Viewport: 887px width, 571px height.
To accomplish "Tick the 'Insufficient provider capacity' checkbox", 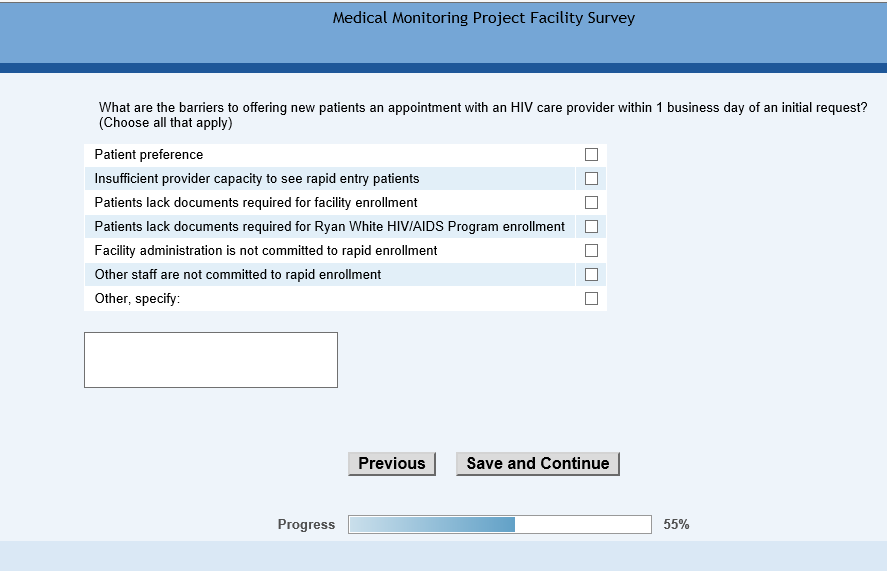I will tap(591, 179).
